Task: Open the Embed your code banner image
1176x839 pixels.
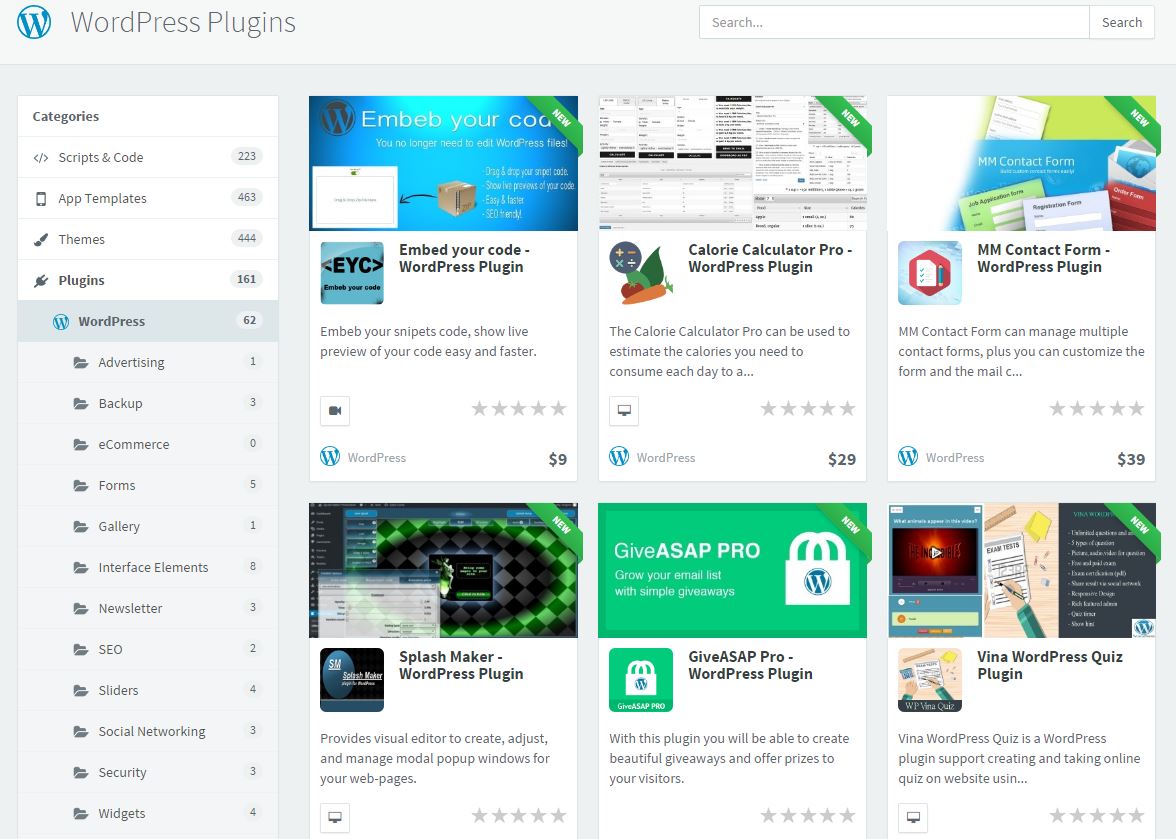Action: click(x=443, y=163)
